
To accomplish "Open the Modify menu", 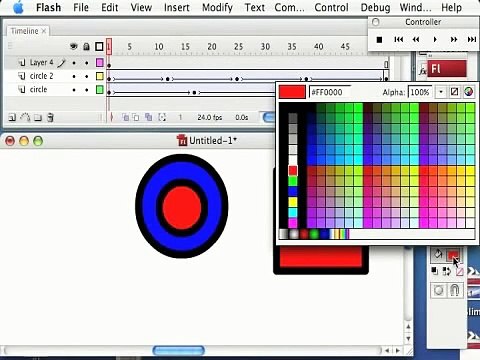I will tap(217, 7).
